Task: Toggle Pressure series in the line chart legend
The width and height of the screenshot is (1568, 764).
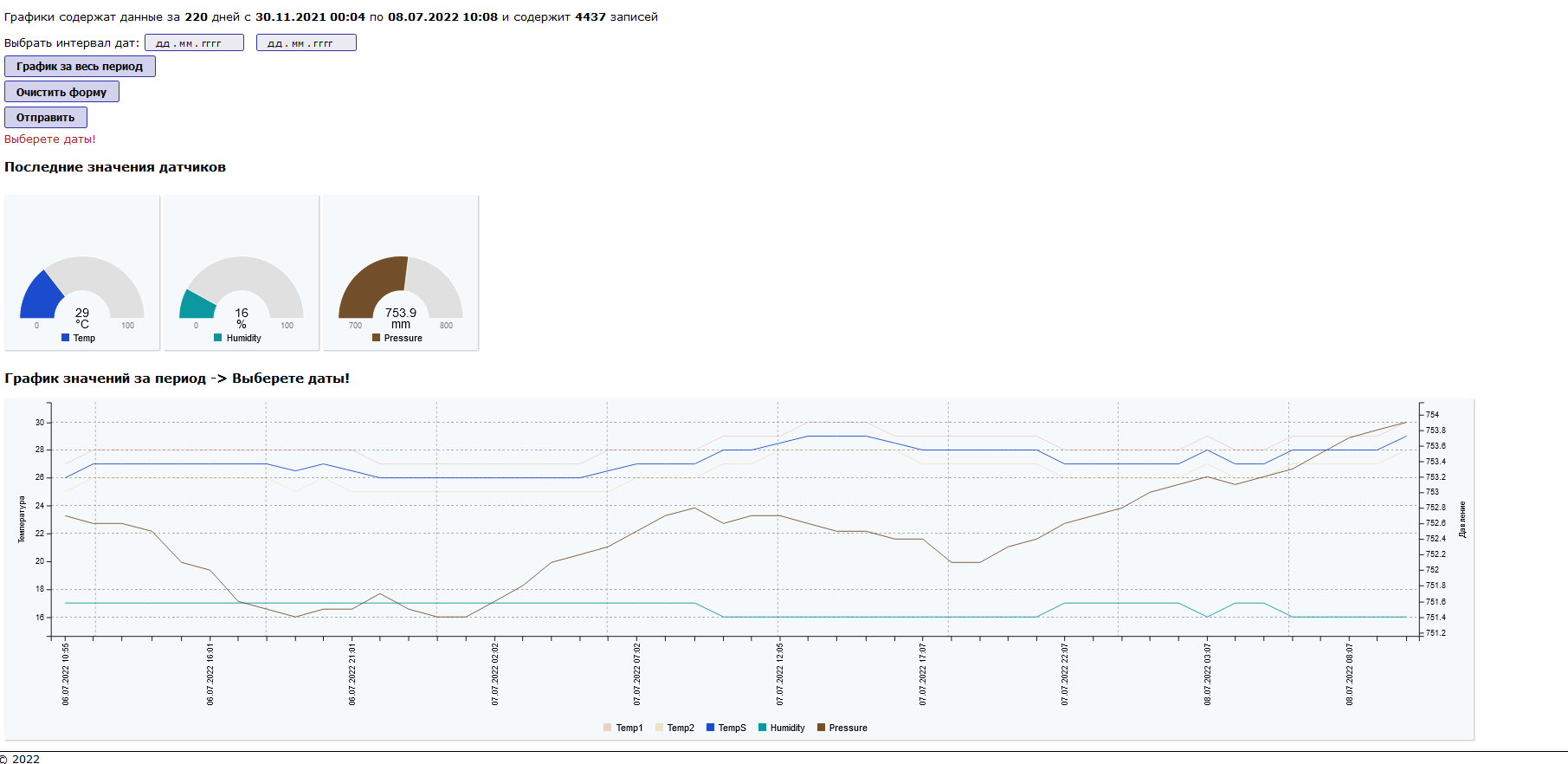Action: 842,728
